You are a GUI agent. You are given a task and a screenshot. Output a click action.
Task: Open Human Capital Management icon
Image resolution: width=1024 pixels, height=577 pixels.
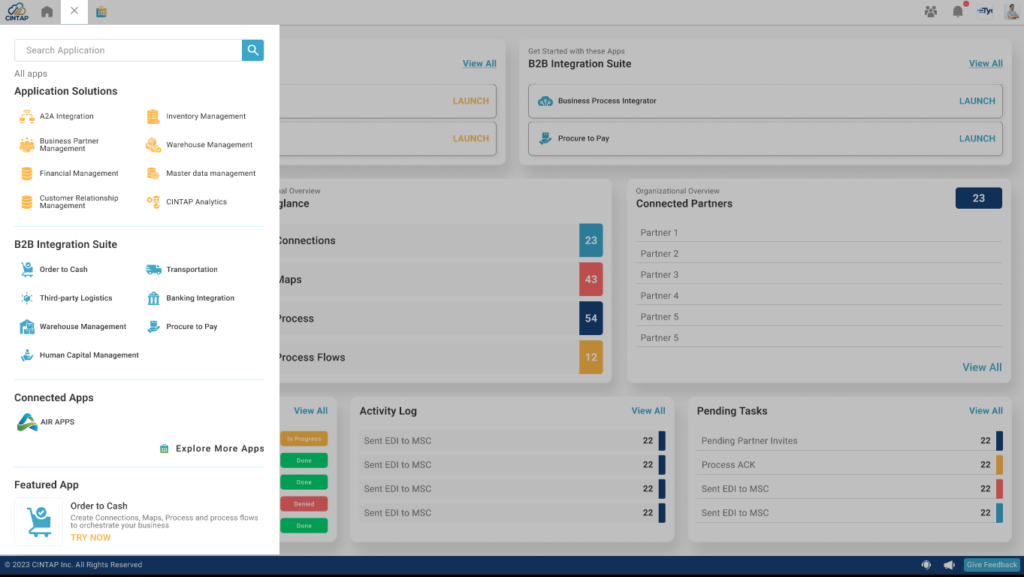[x=27, y=355]
